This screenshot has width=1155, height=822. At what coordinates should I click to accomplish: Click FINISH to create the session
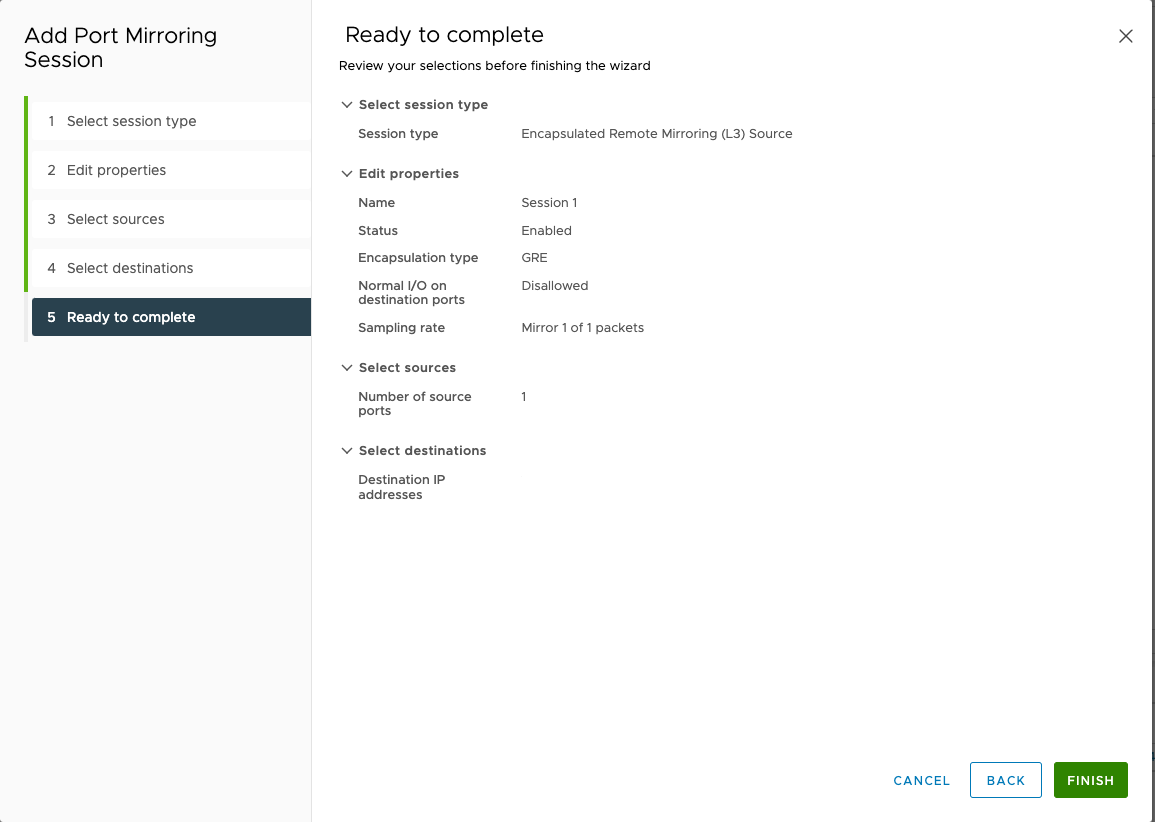click(x=1090, y=780)
